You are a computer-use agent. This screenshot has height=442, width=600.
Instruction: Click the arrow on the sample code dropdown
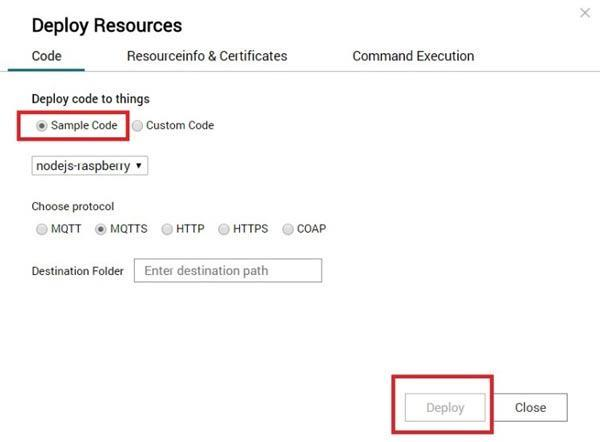coord(138,166)
